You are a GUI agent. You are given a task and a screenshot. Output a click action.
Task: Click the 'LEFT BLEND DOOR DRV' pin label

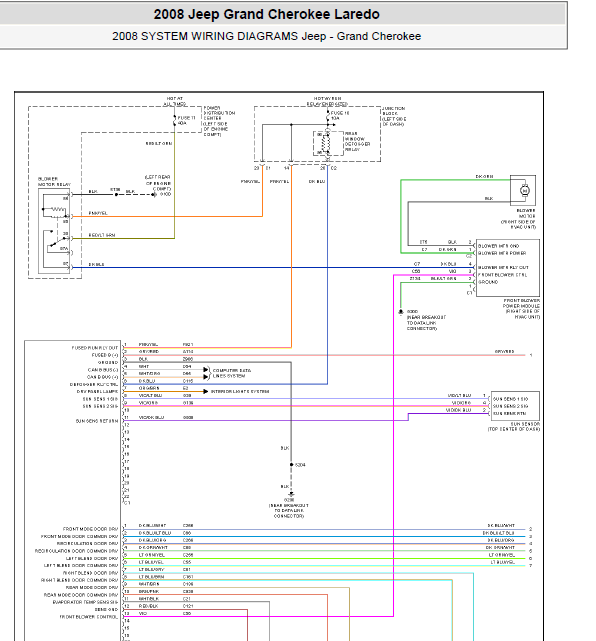(92, 558)
